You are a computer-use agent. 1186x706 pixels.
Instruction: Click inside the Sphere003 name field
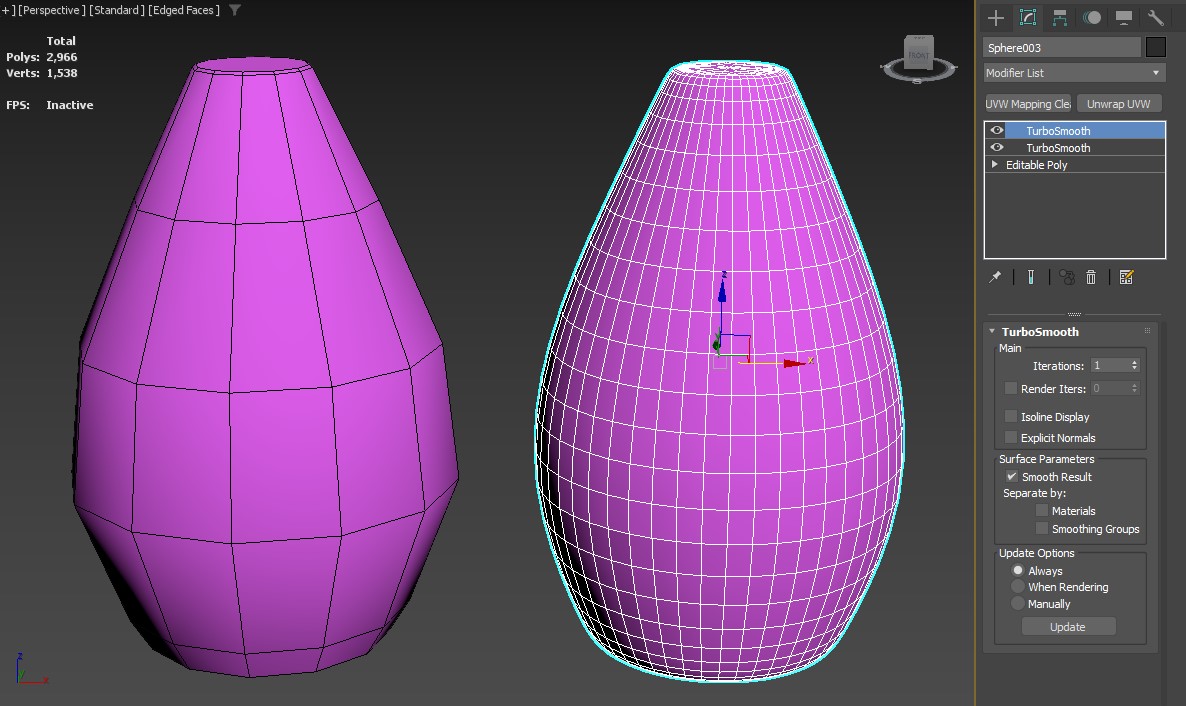tap(1060, 46)
